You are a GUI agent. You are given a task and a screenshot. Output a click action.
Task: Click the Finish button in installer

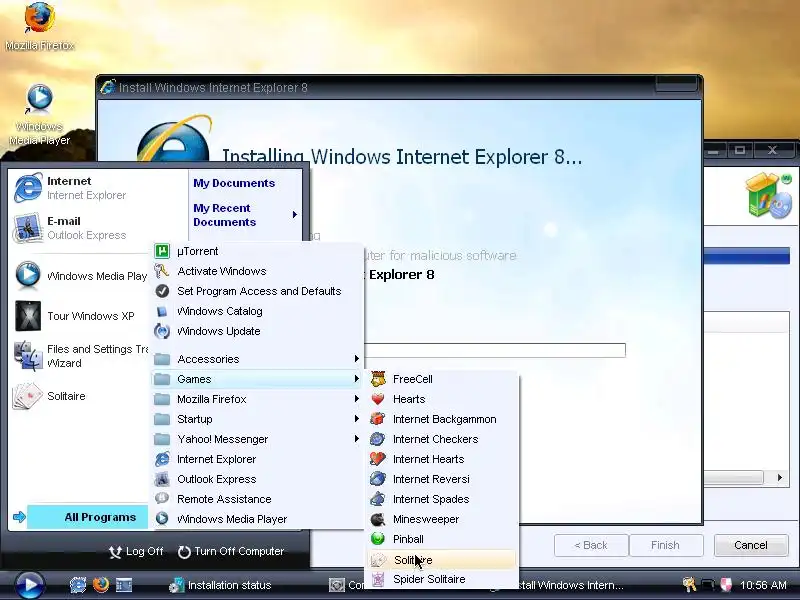666,545
